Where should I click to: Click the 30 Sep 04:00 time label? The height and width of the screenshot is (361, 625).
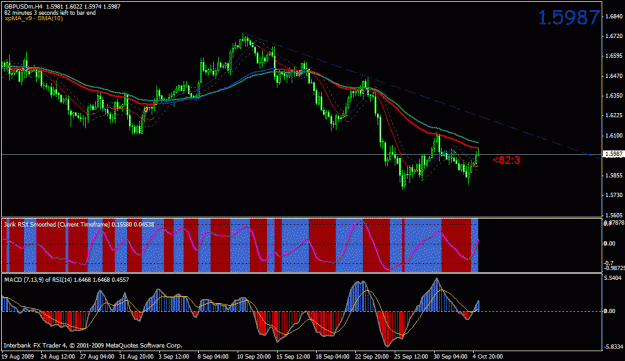[x=450, y=357]
